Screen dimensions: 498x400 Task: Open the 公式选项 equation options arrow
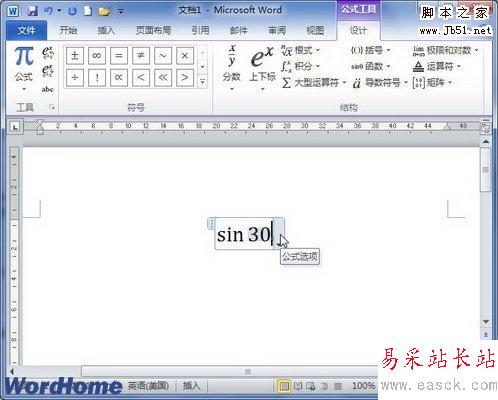(x=279, y=234)
